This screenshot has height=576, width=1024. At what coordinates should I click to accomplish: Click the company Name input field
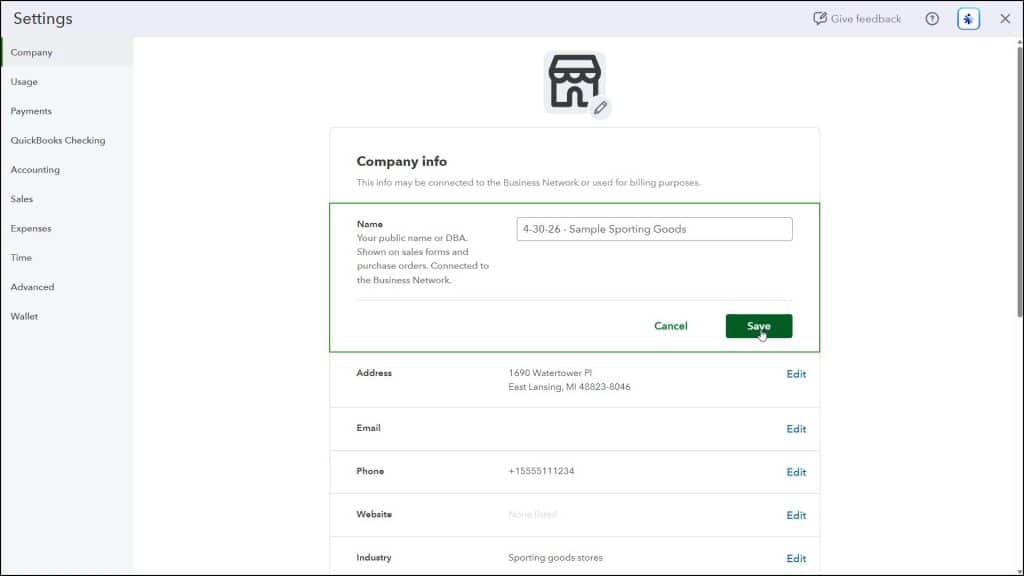click(654, 229)
